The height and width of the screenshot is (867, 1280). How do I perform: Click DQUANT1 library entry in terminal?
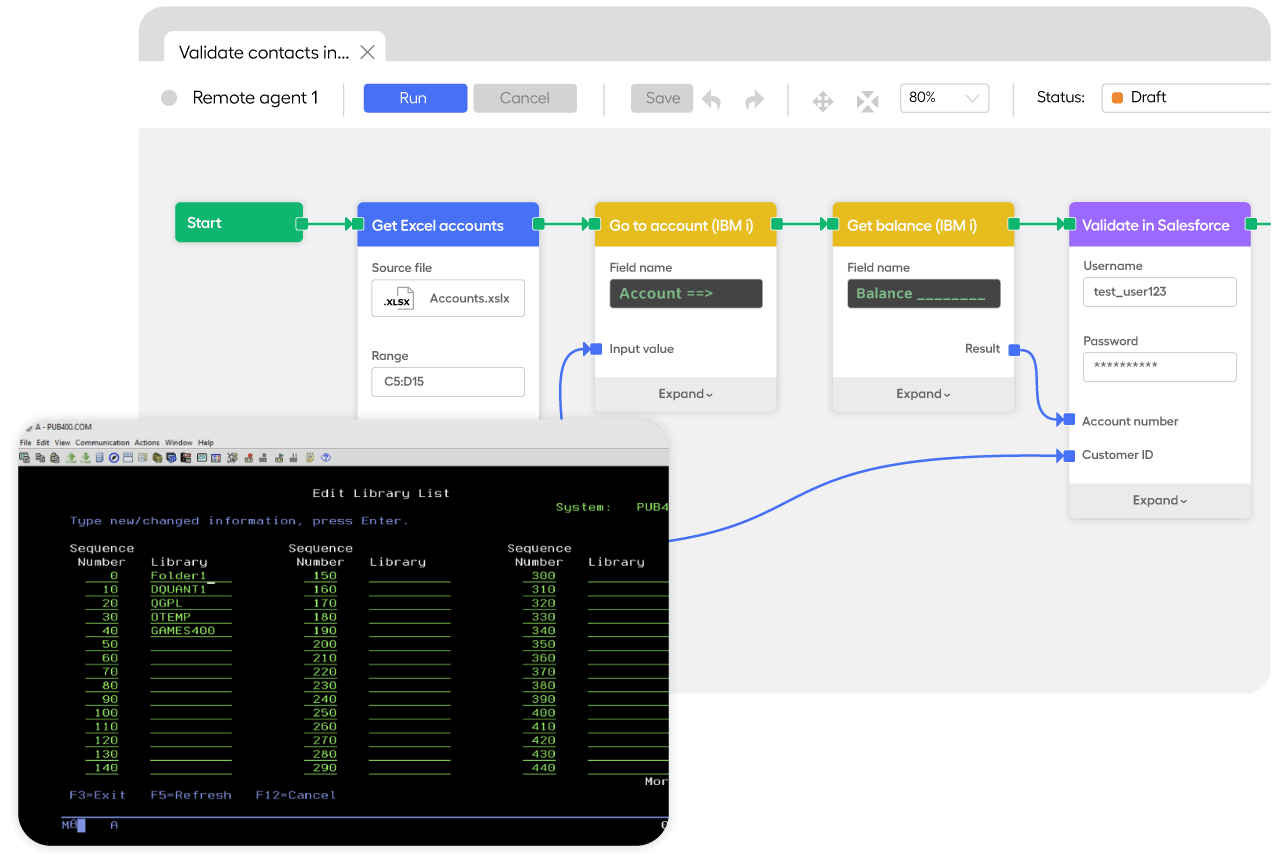tap(178, 590)
